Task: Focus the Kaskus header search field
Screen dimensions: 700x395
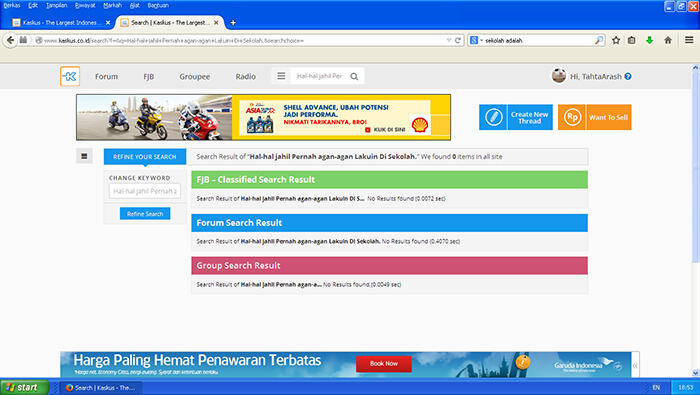Action: pos(320,76)
